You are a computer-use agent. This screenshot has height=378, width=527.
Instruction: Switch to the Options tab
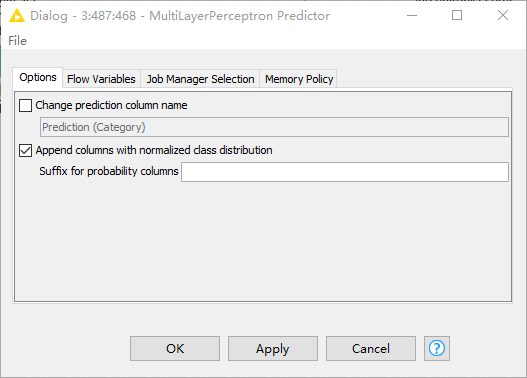(38, 78)
